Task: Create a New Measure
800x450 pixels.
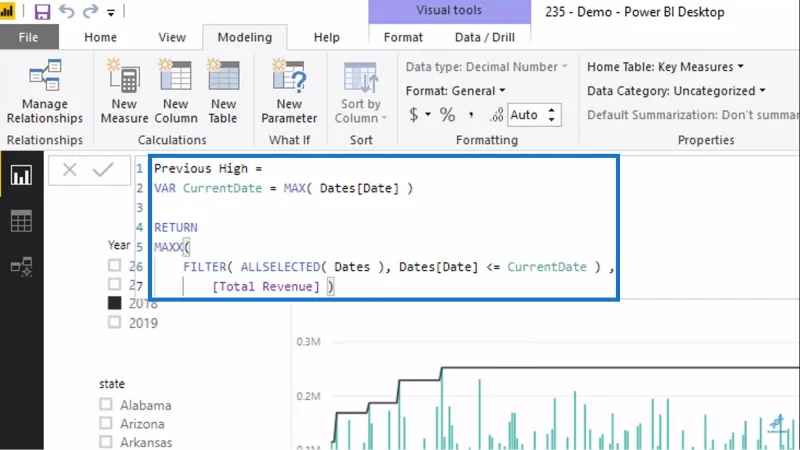Action: [124, 92]
